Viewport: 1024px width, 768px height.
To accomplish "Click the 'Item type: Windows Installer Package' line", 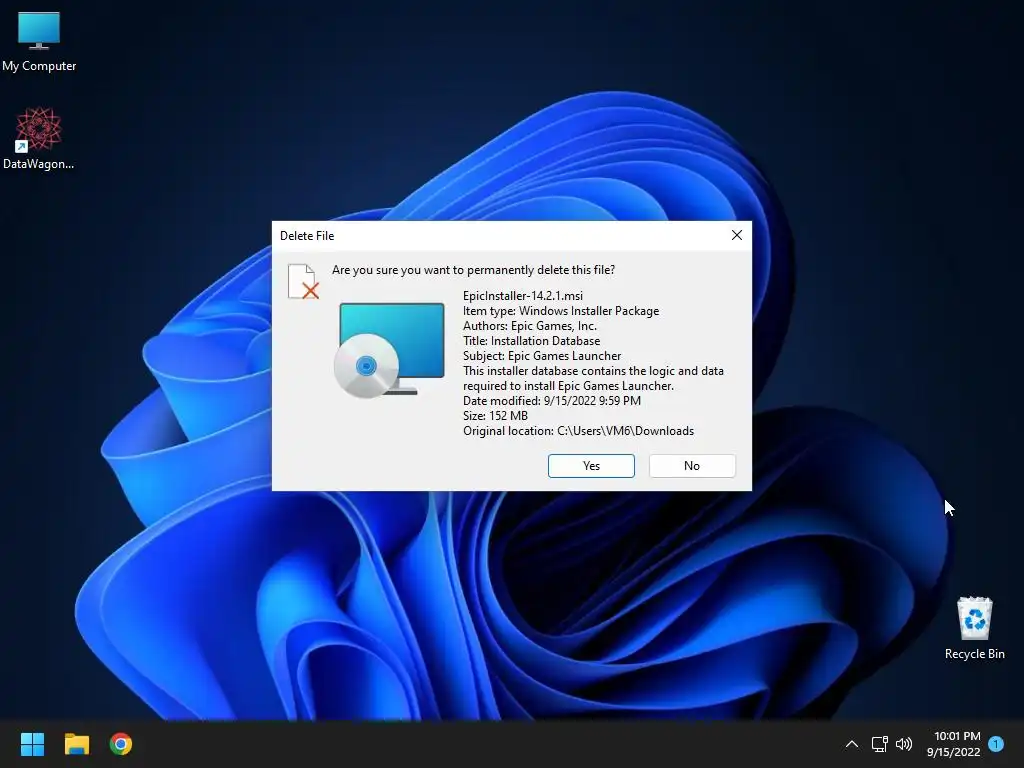I will point(561,311).
